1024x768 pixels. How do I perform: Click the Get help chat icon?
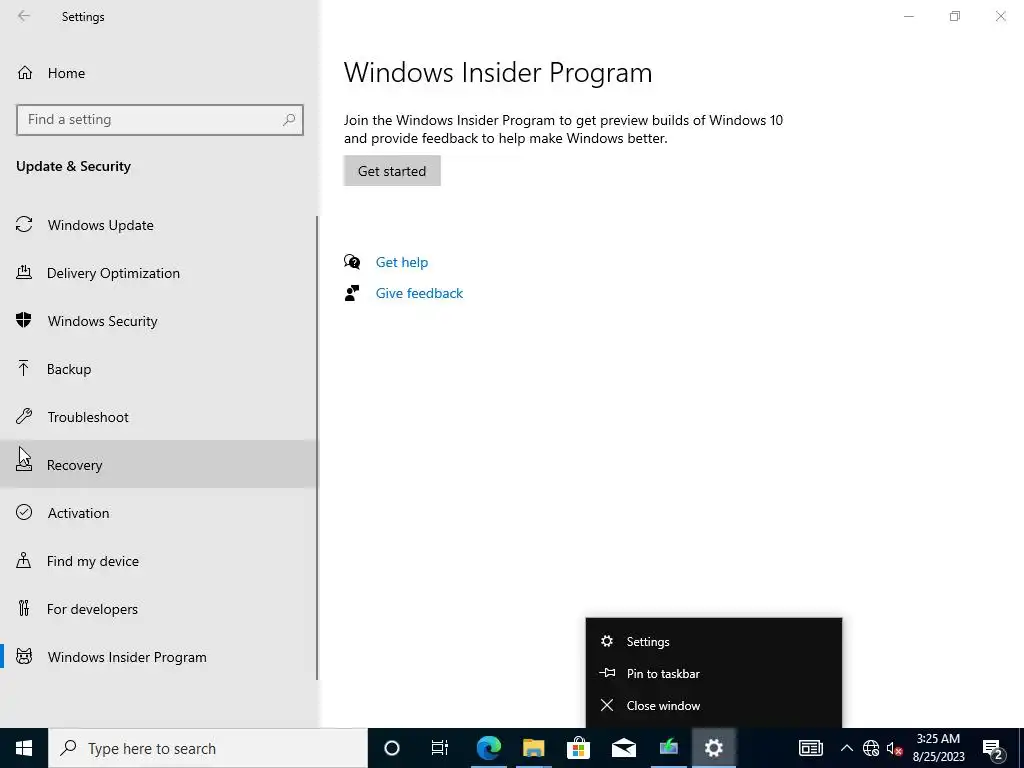pos(352,262)
